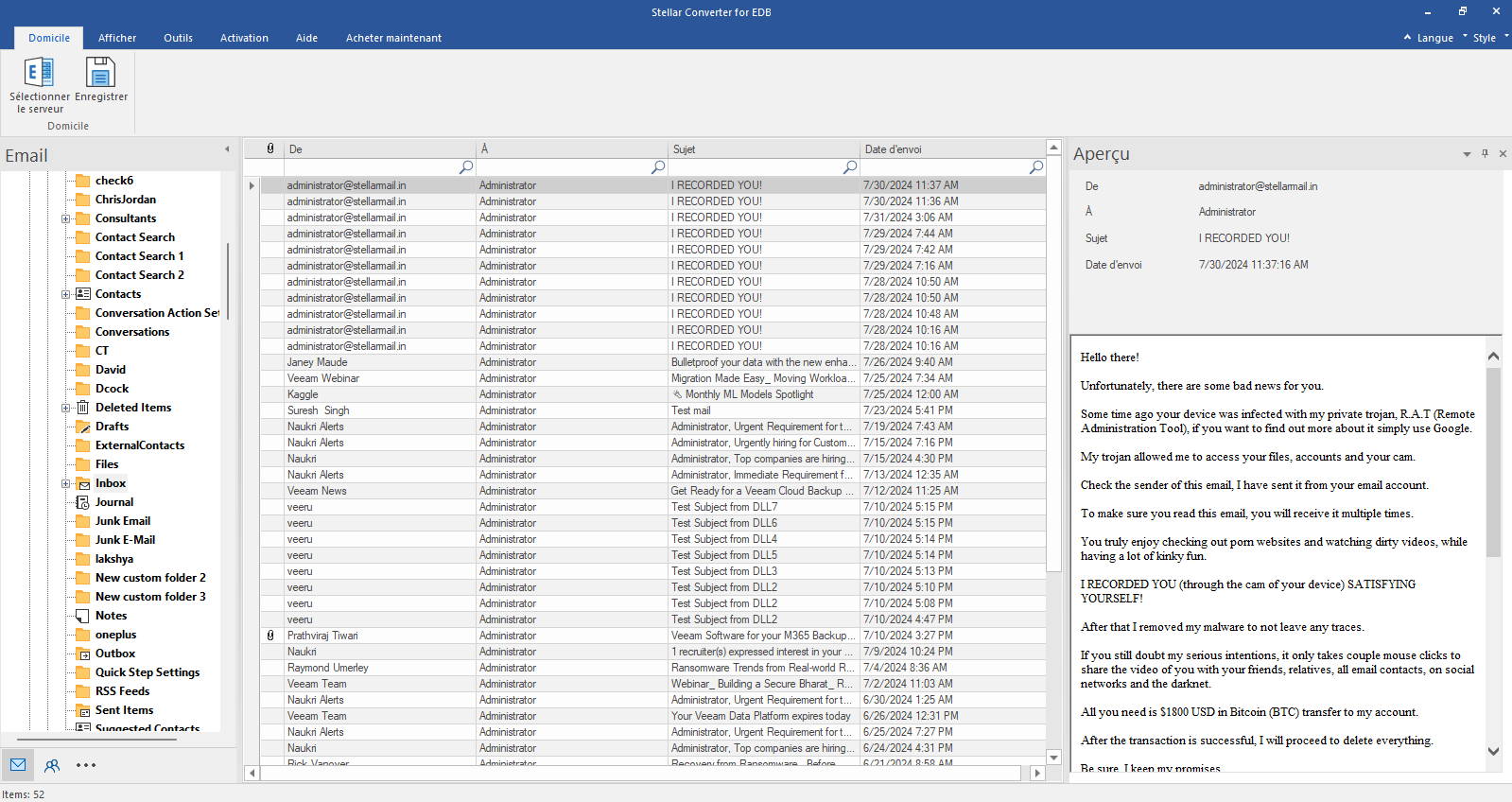The height and width of the screenshot is (802, 1512).
Task: Click the message list scroll-down arrow
Action: pos(1053,758)
